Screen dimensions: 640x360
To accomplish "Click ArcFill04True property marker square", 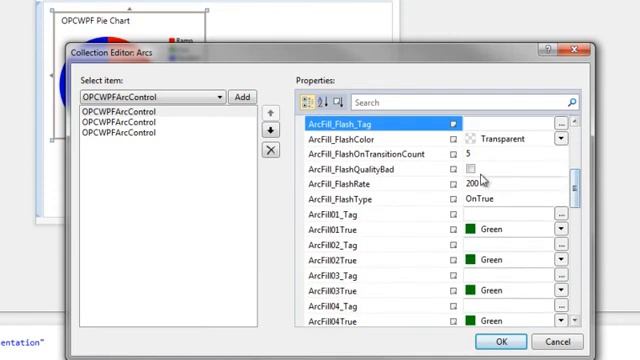I will [453, 321].
